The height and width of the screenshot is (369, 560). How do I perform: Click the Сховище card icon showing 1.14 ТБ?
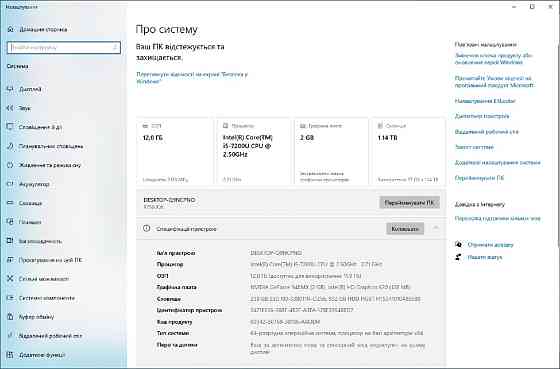tap(380, 126)
